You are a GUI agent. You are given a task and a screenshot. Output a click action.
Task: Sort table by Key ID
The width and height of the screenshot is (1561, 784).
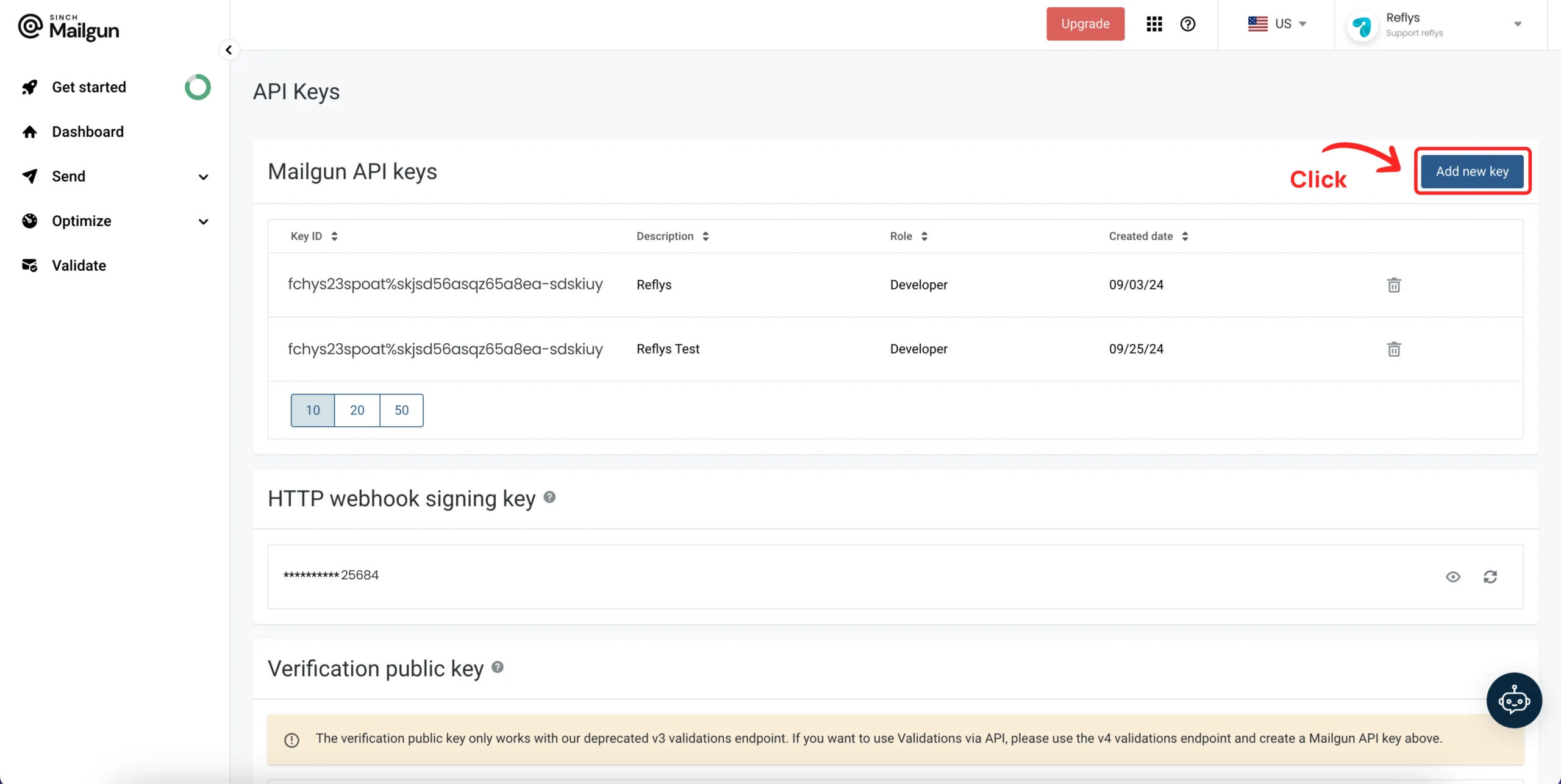[314, 236]
